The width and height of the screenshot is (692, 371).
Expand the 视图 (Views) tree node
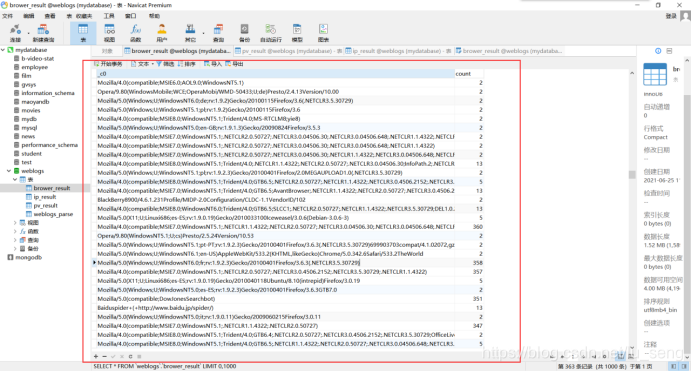[x=15, y=223]
